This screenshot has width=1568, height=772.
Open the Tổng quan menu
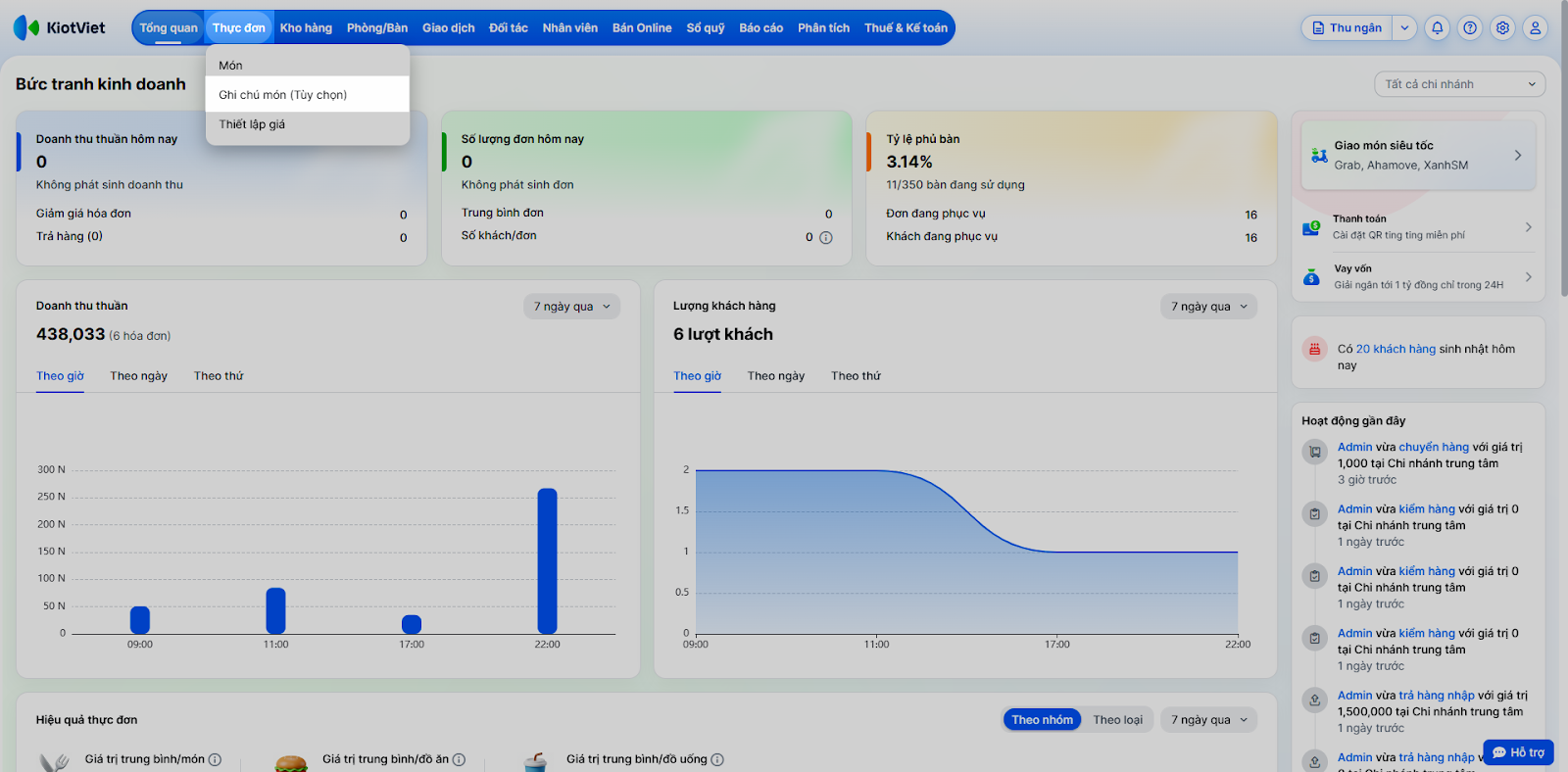point(169,28)
